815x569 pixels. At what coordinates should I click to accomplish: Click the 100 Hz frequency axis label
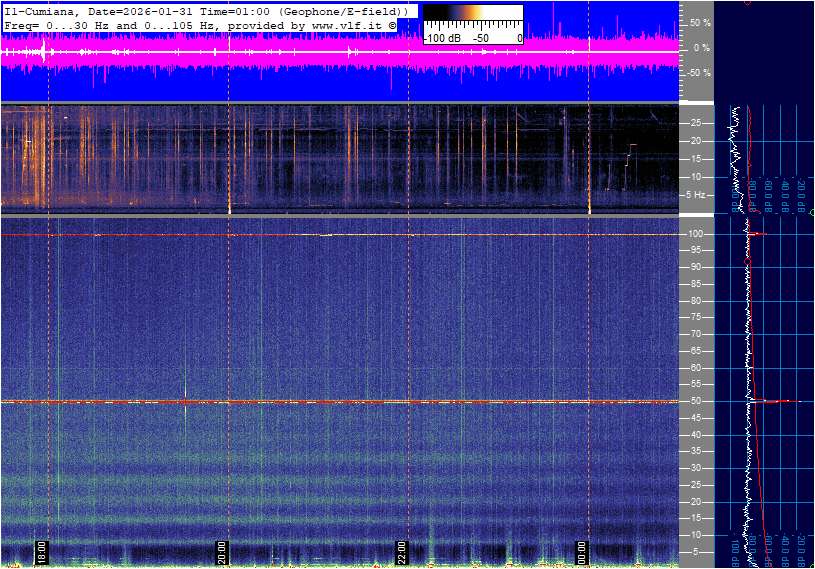(x=696, y=234)
